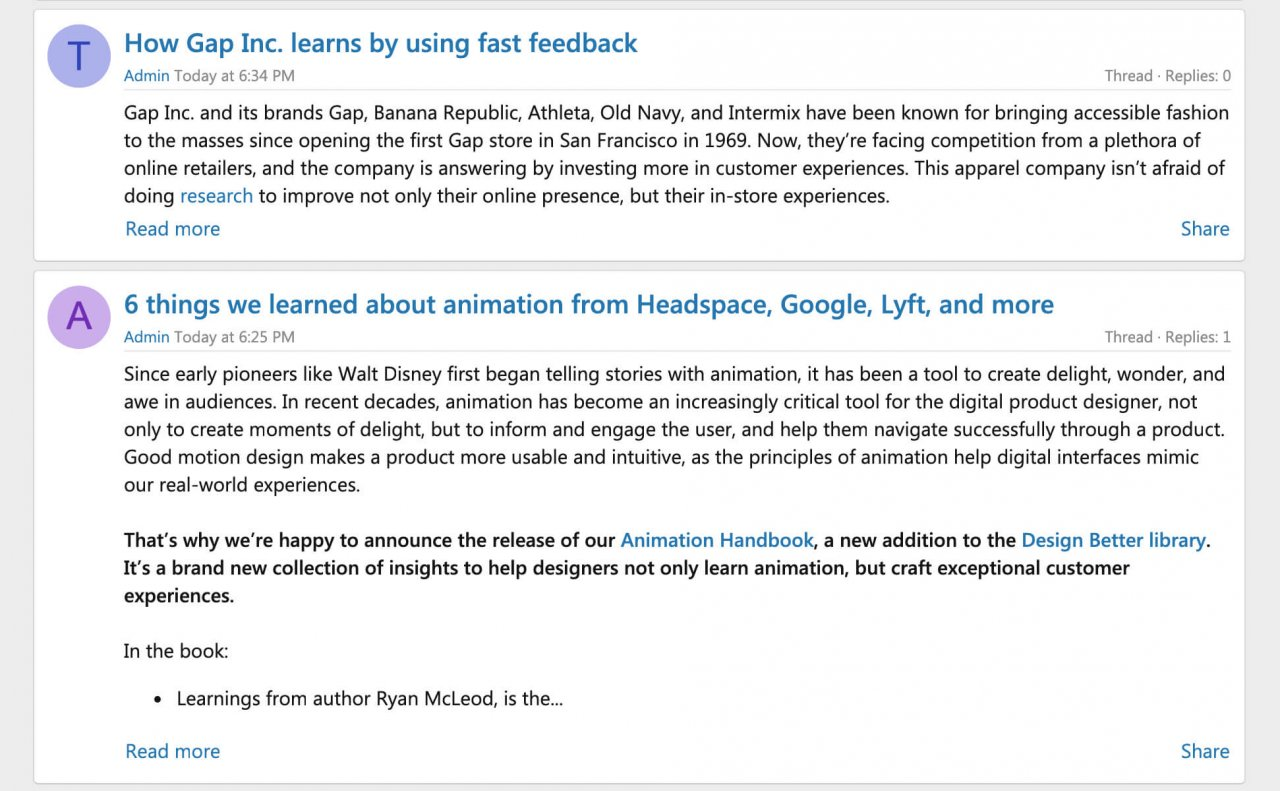This screenshot has height=791, width=1280.
Task: Open the "6 things we learned about animation" title
Action: point(588,305)
